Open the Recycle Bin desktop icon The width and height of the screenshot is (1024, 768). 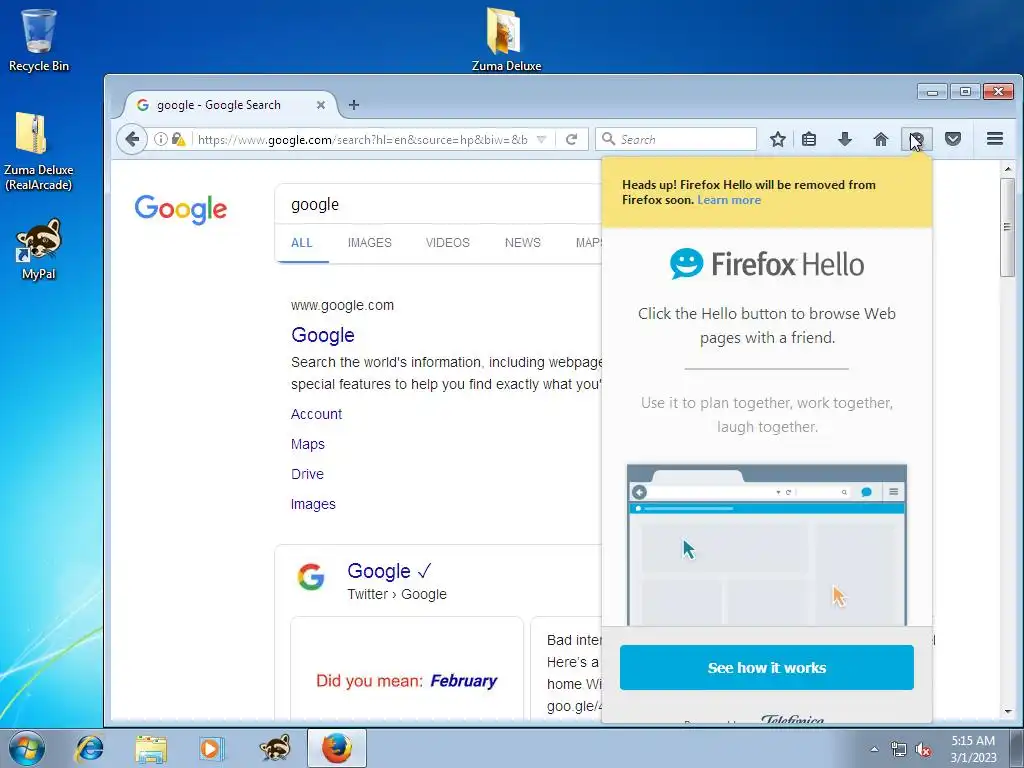[39, 40]
